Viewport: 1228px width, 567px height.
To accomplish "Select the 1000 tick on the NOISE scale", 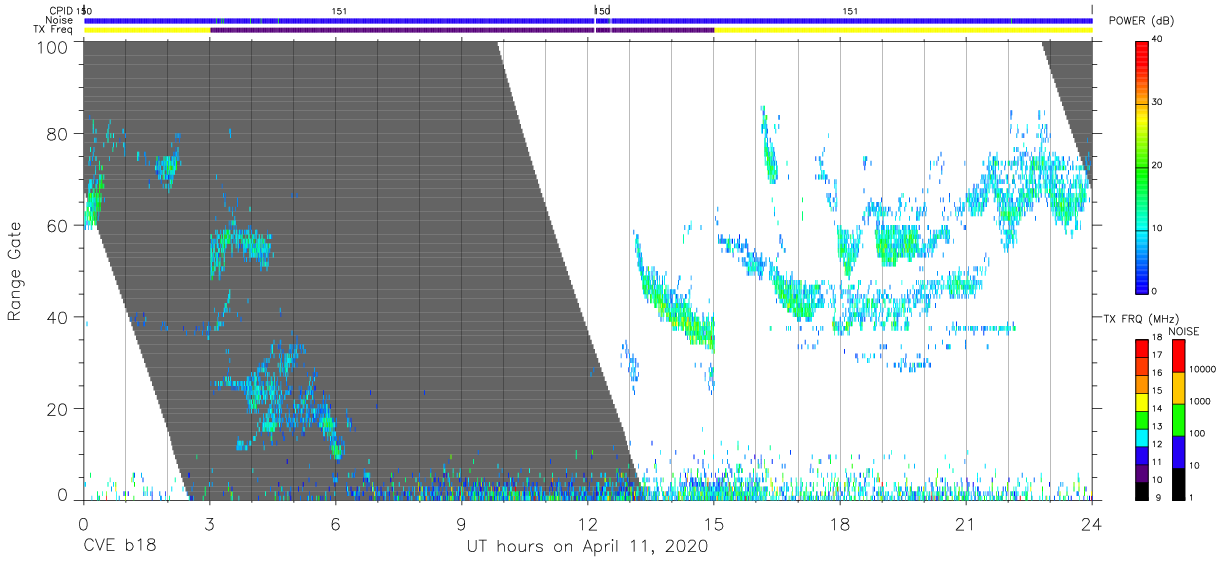I will click(1200, 401).
